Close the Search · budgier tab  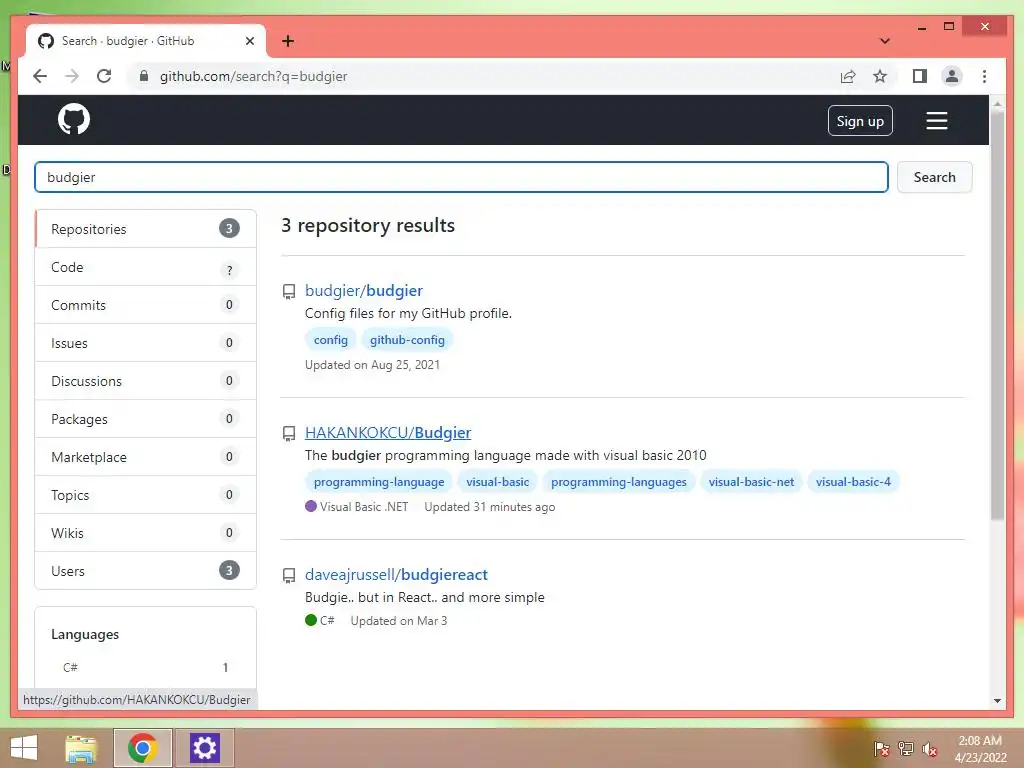pyautogui.click(x=249, y=41)
